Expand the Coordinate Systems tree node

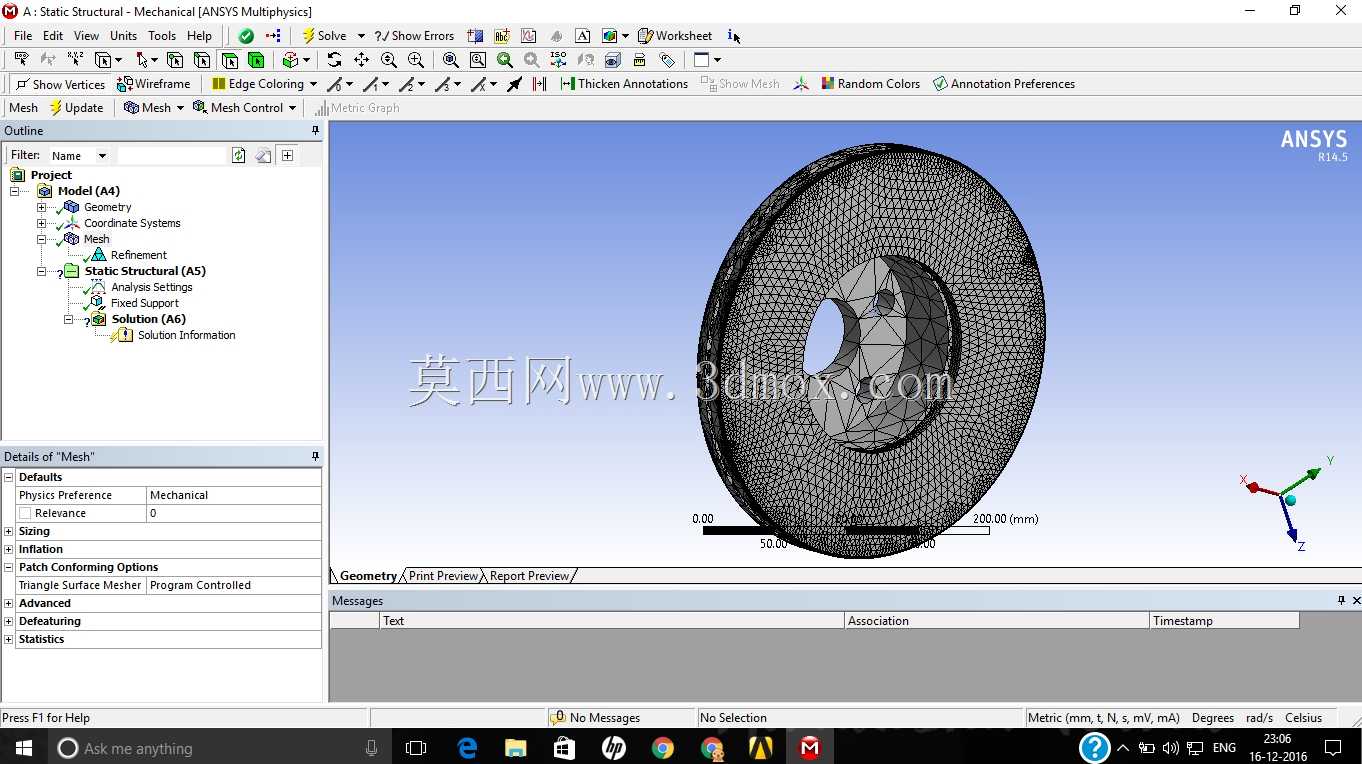click(41, 223)
